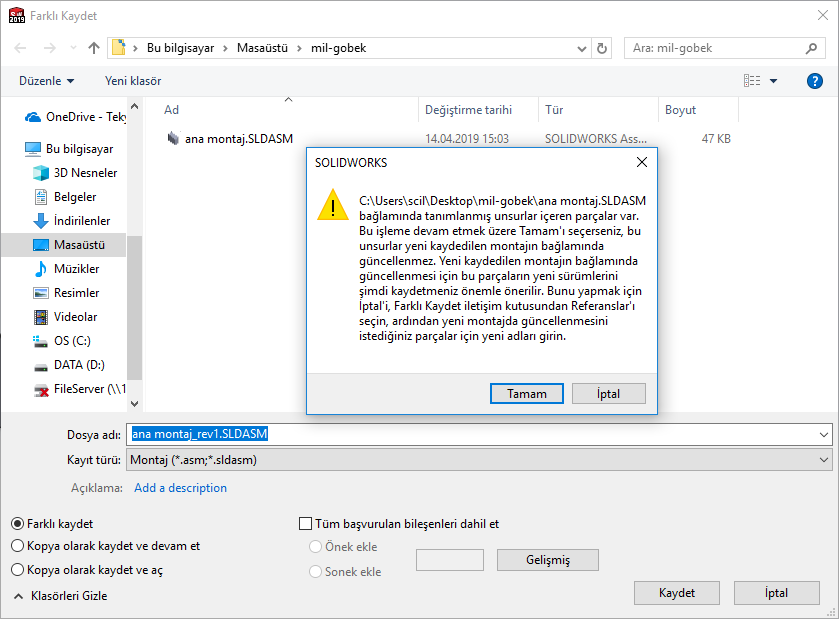Screen dimensions: 839x619
Task: Create a folder with Yeni klasör
Action: 133,81
